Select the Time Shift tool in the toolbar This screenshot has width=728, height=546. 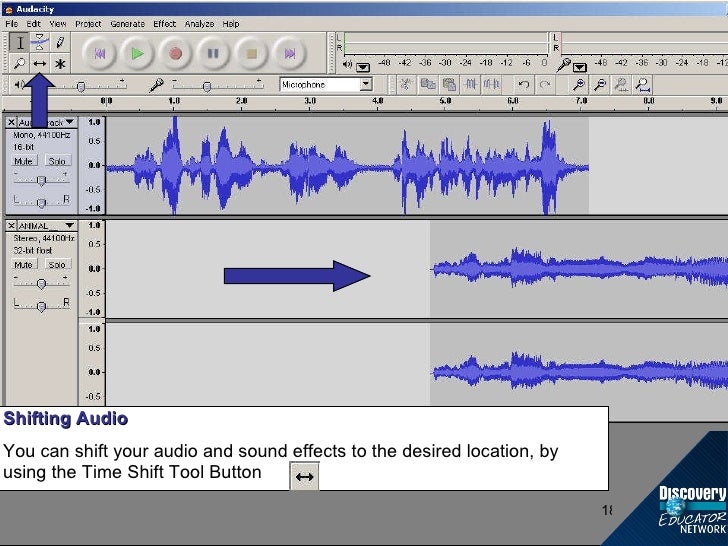pos(40,63)
